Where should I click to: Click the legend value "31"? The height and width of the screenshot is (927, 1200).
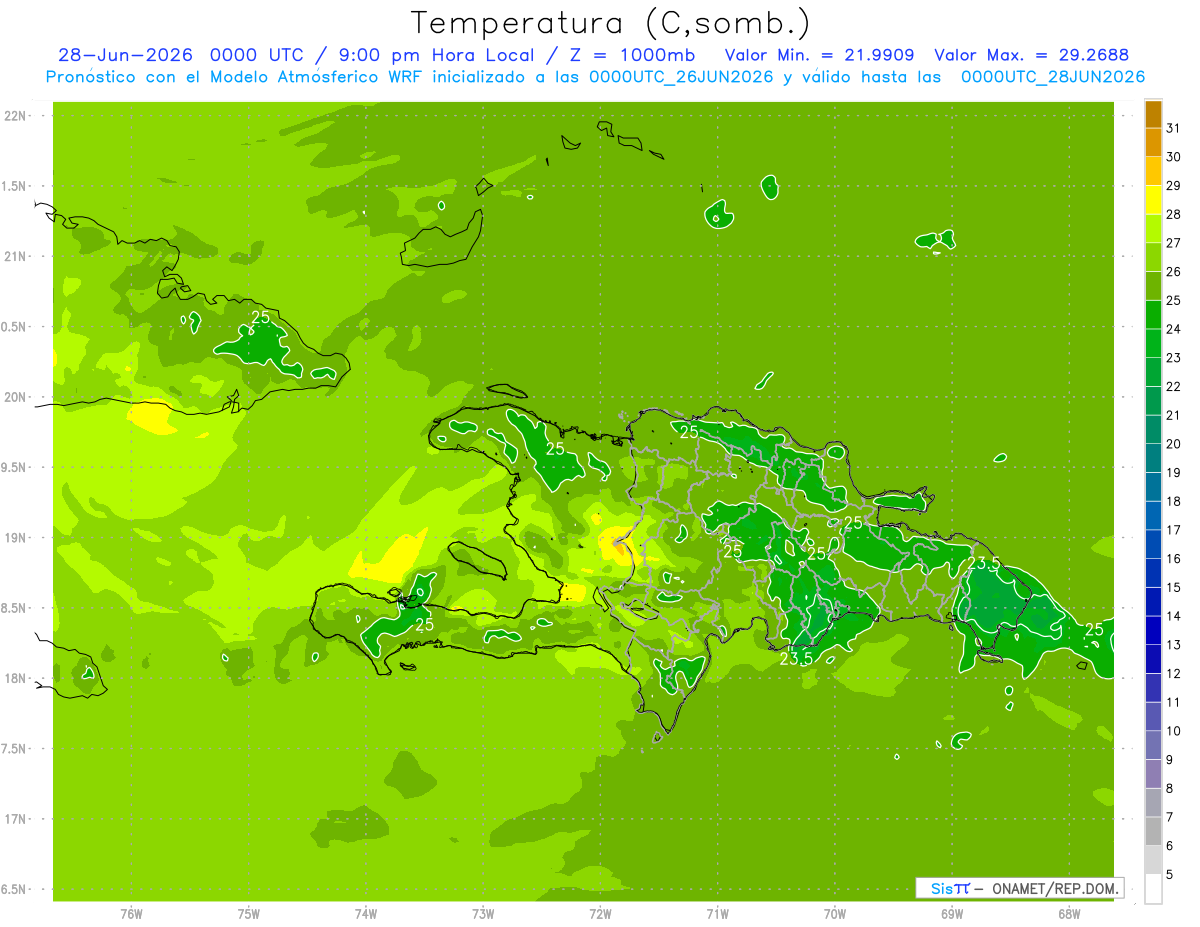1174,128
